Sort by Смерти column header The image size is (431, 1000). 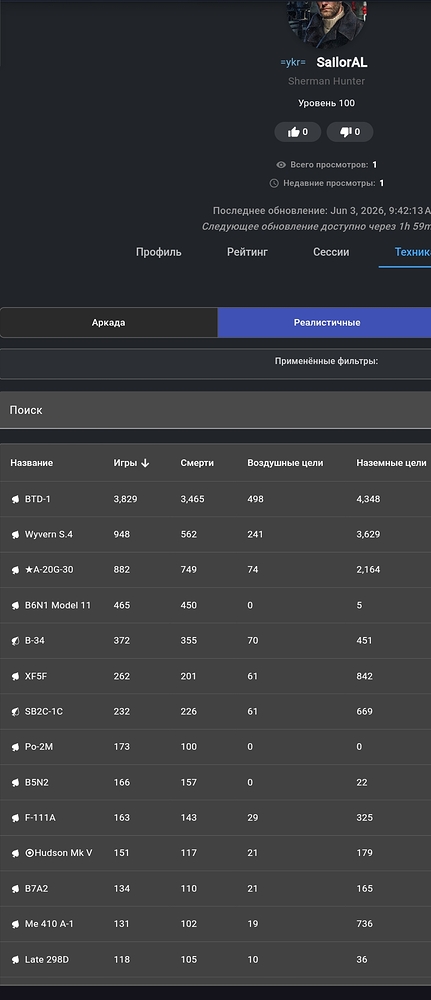[197, 463]
